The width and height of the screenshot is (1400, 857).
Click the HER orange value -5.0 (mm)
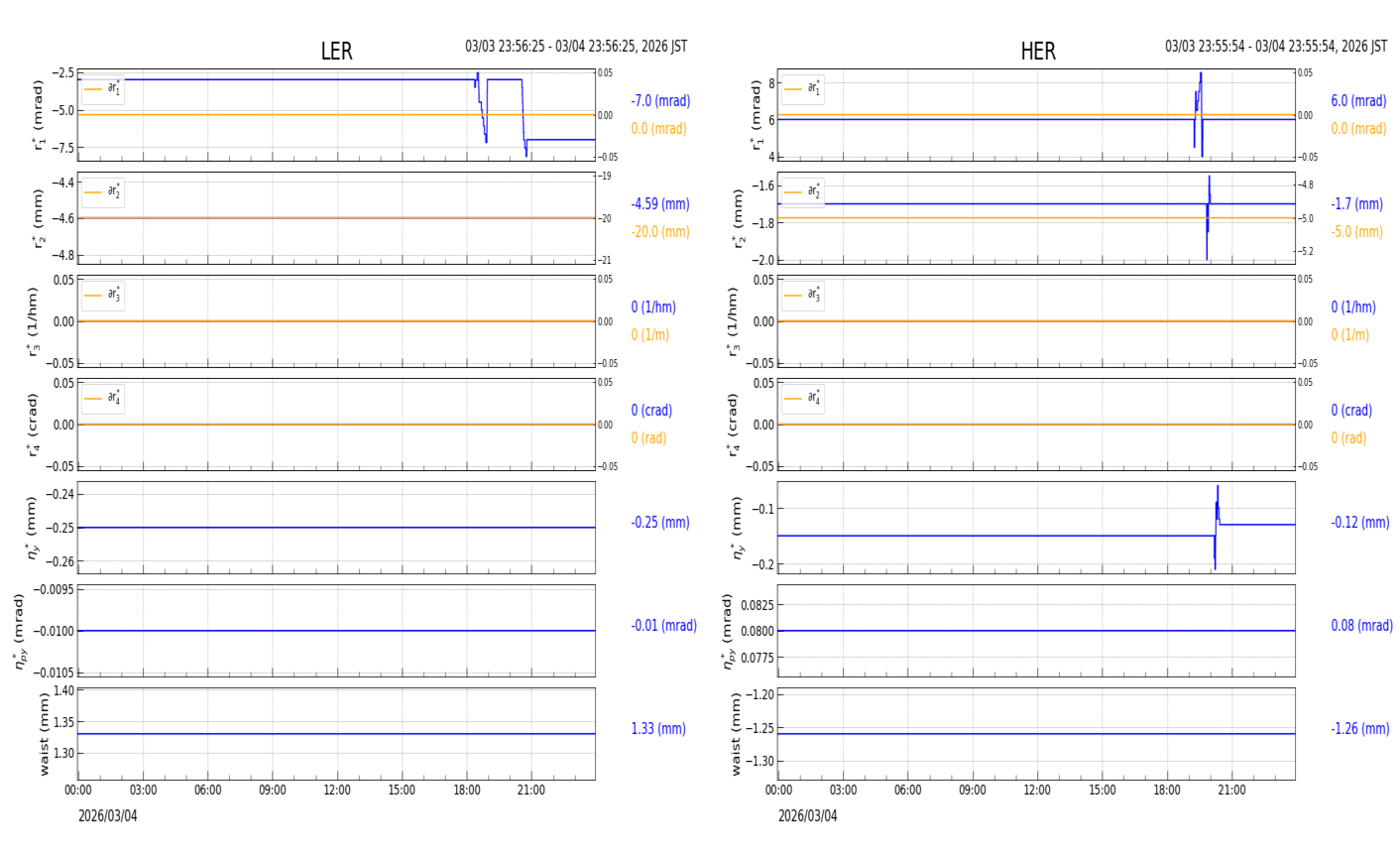tap(1356, 232)
